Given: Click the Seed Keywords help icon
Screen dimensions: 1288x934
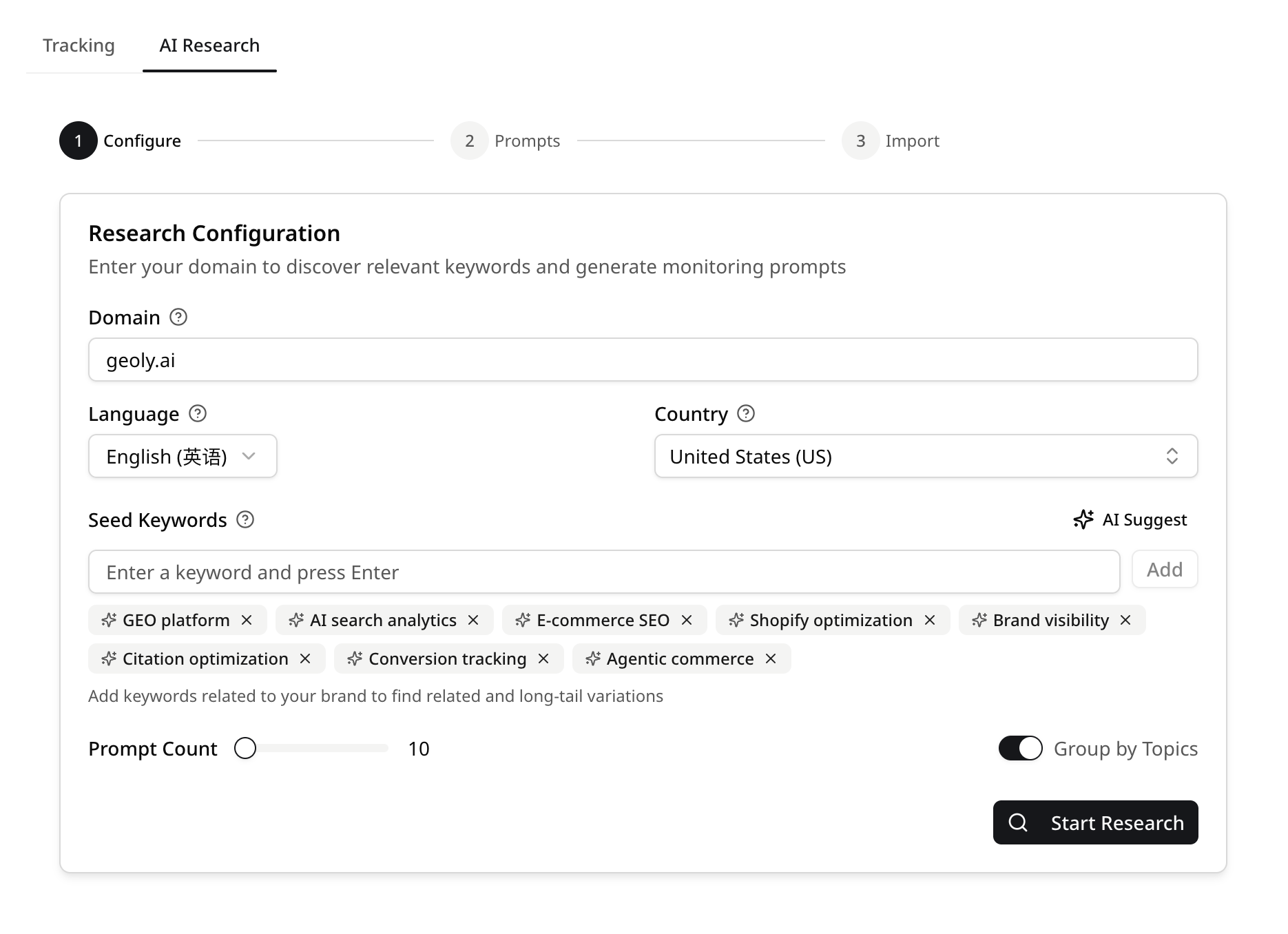Looking at the screenshot, I should (245, 519).
